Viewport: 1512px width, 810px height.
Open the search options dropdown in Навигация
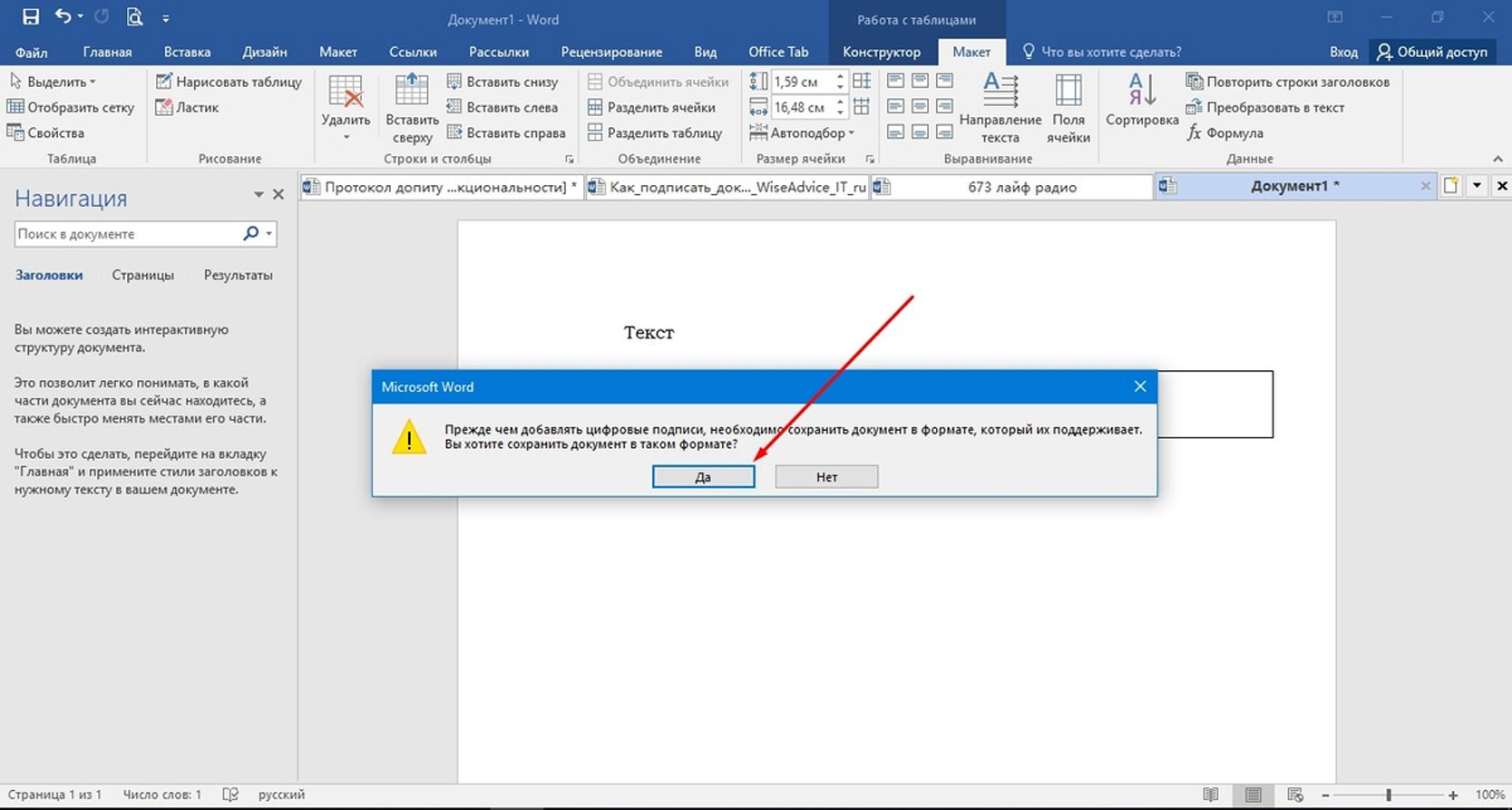[268, 234]
